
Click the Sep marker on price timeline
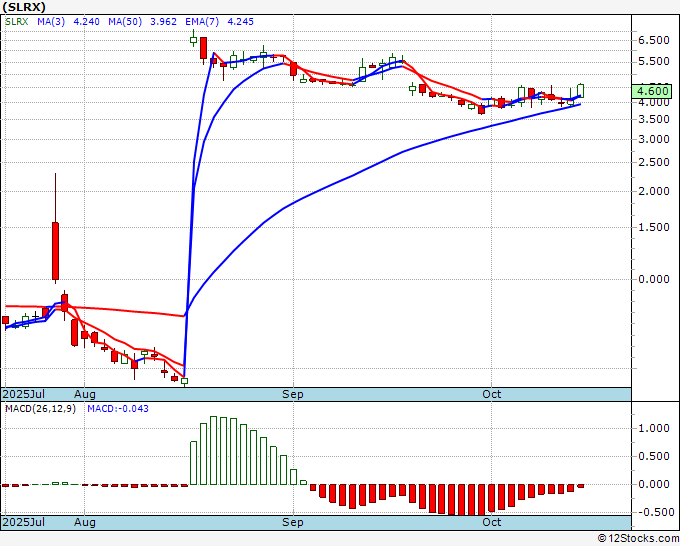[x=293, y=395]
